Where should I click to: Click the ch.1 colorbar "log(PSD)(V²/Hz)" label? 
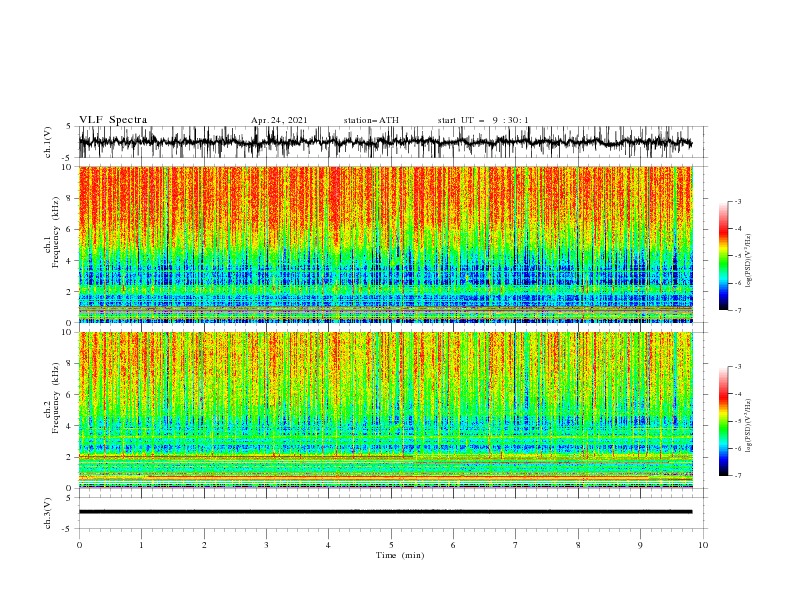(x=749, y=261)
